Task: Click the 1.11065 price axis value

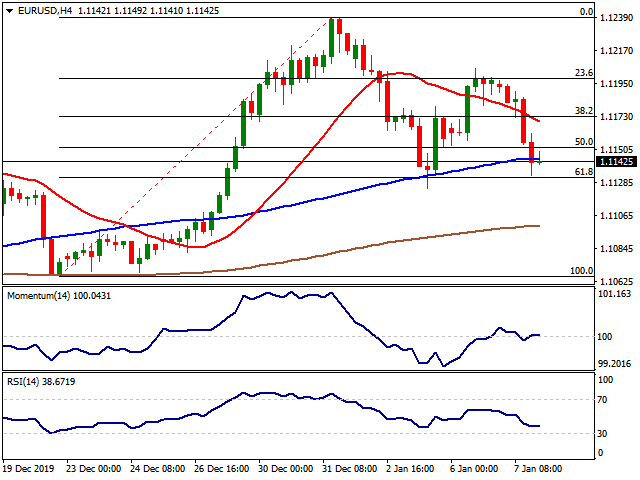Action: 616,216
